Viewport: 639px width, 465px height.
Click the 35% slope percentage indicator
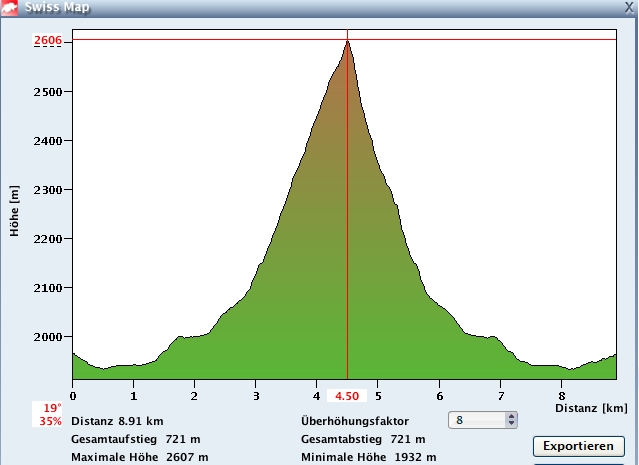coord(52,421)
